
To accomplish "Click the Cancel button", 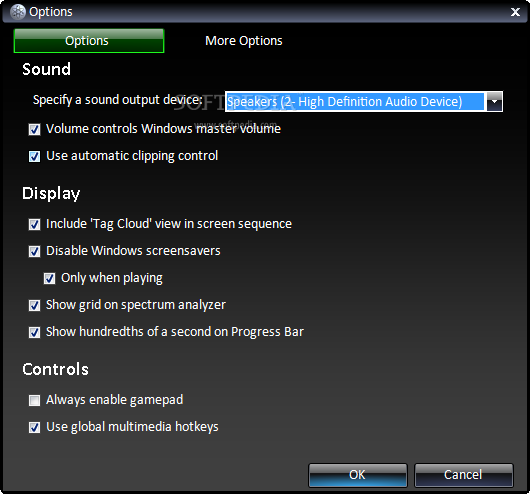I will coord(463,475).
